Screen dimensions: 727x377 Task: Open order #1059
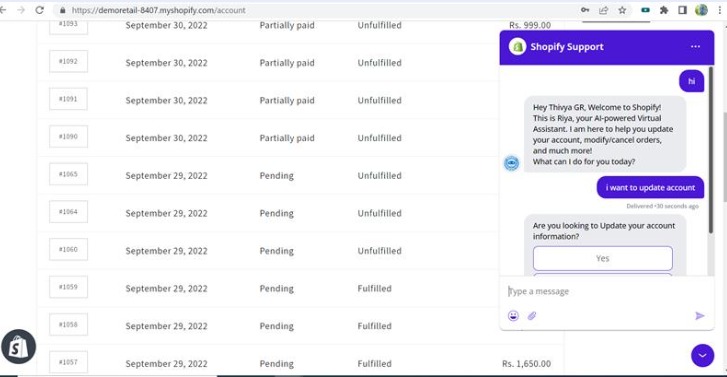68,287
